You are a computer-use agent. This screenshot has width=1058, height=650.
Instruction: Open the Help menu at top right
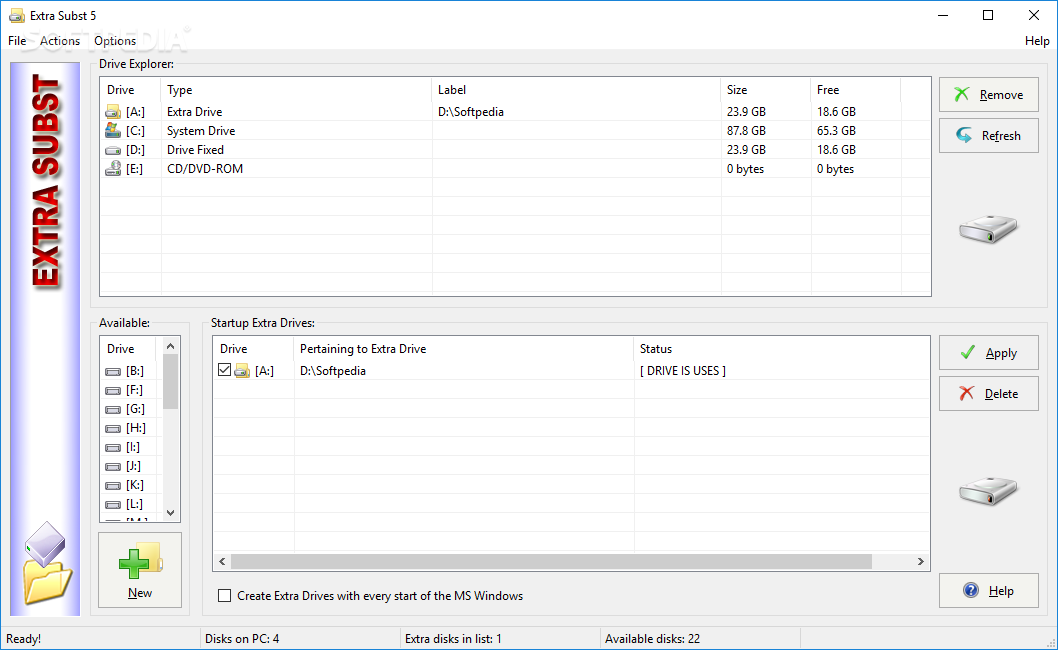pos(1037,40)
